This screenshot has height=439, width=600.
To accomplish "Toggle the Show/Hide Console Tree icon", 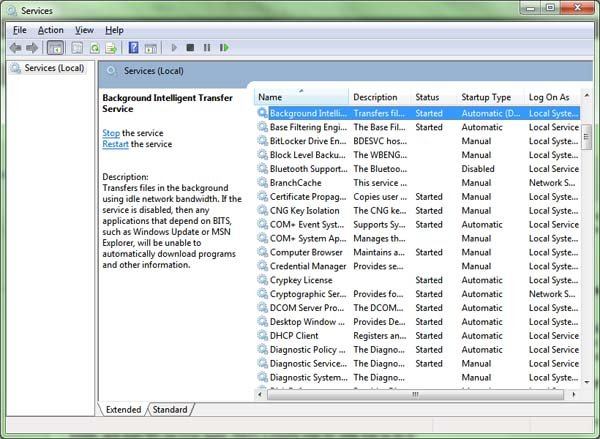I will click(x=55, y=48).
